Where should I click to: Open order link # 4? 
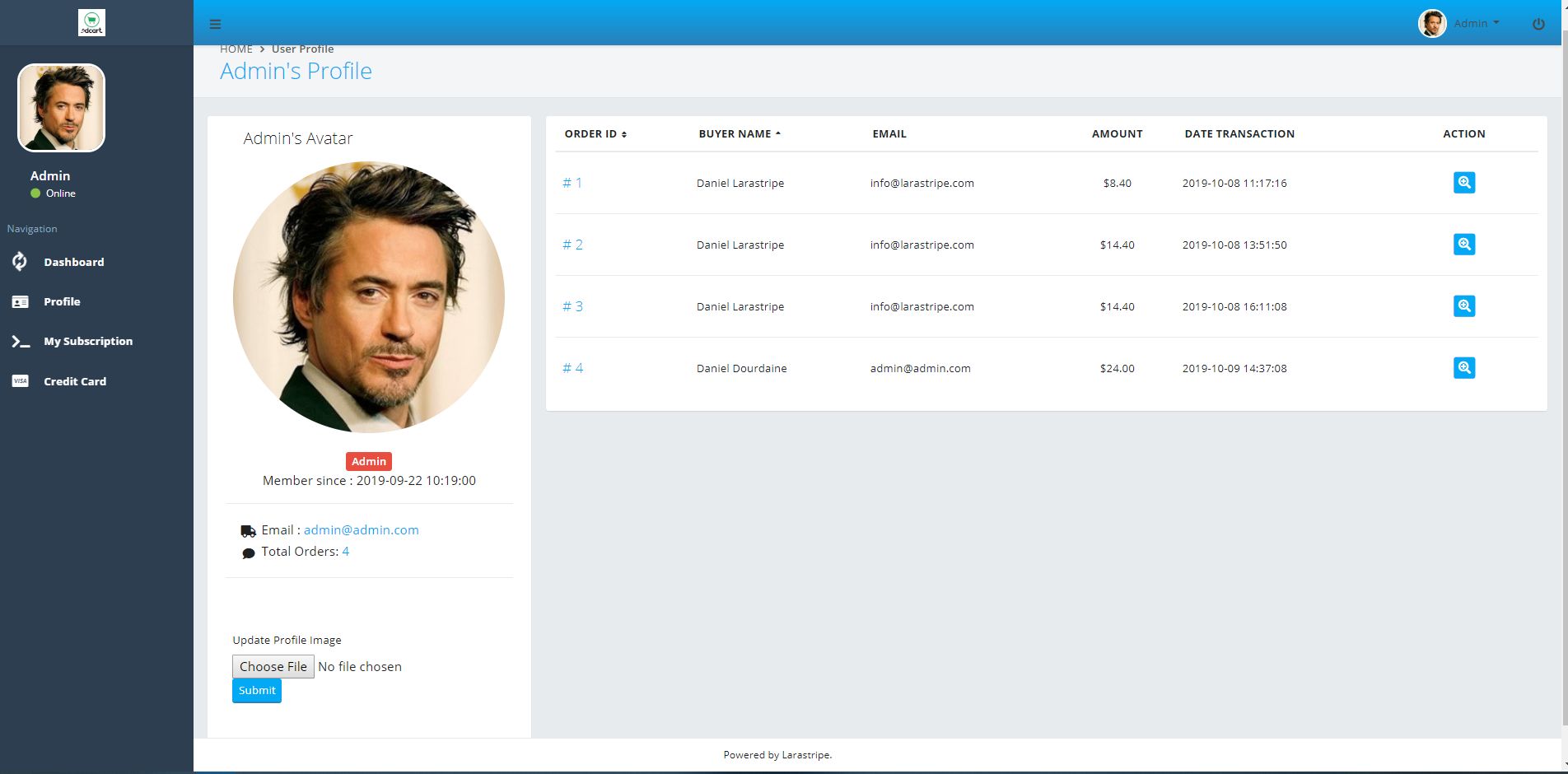point(572,368)
